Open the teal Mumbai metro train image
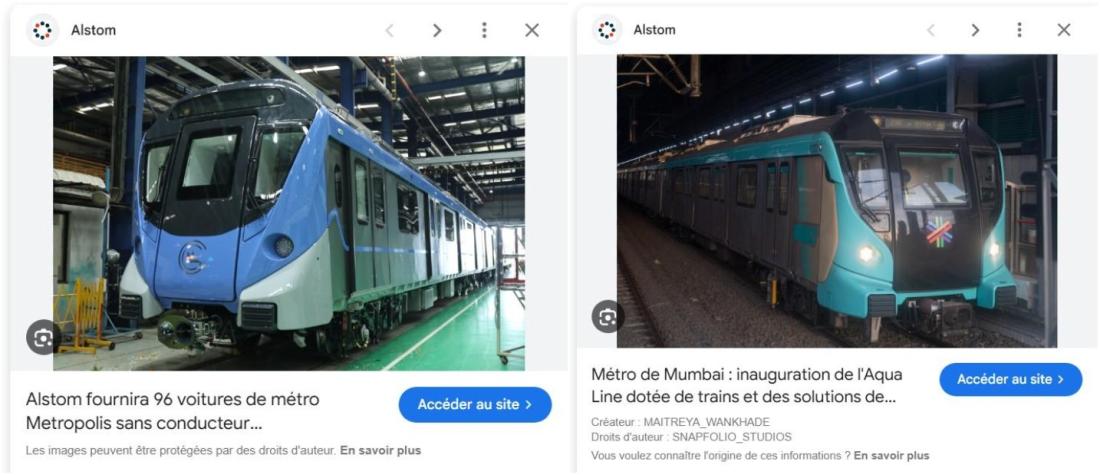The width and height of the screenshot is (1100, 475). (x=836, y=200)
